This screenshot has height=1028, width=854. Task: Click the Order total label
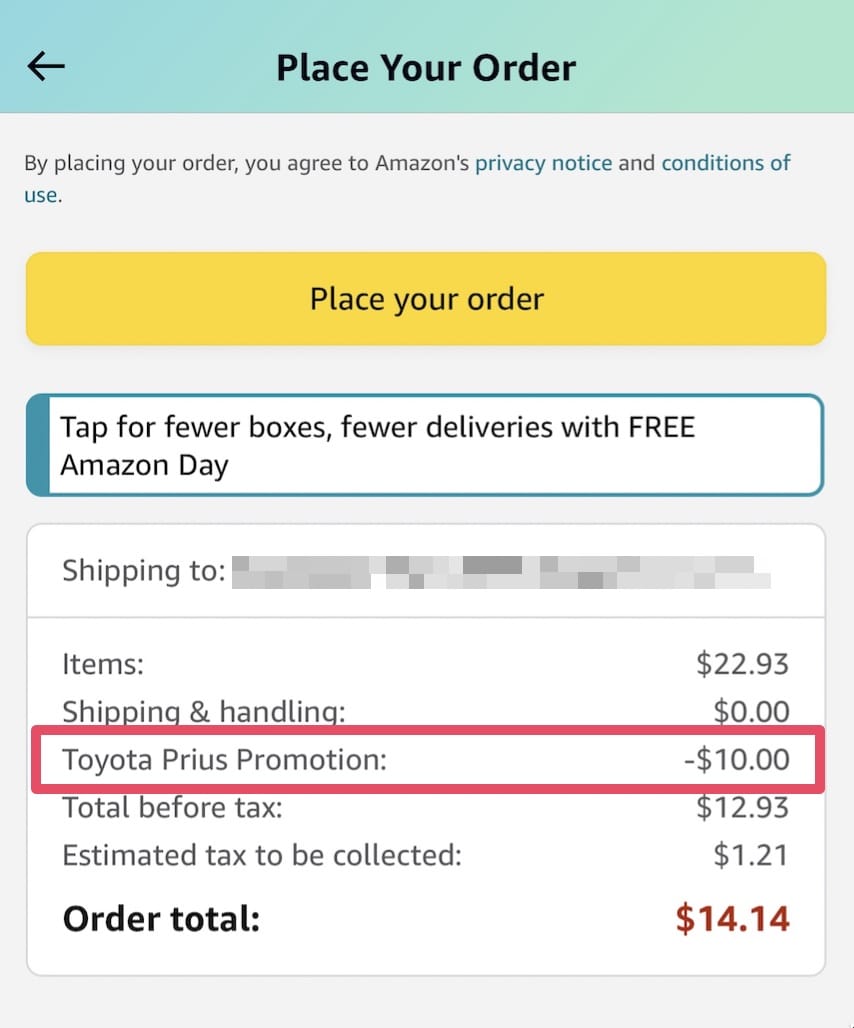[161, 918]
